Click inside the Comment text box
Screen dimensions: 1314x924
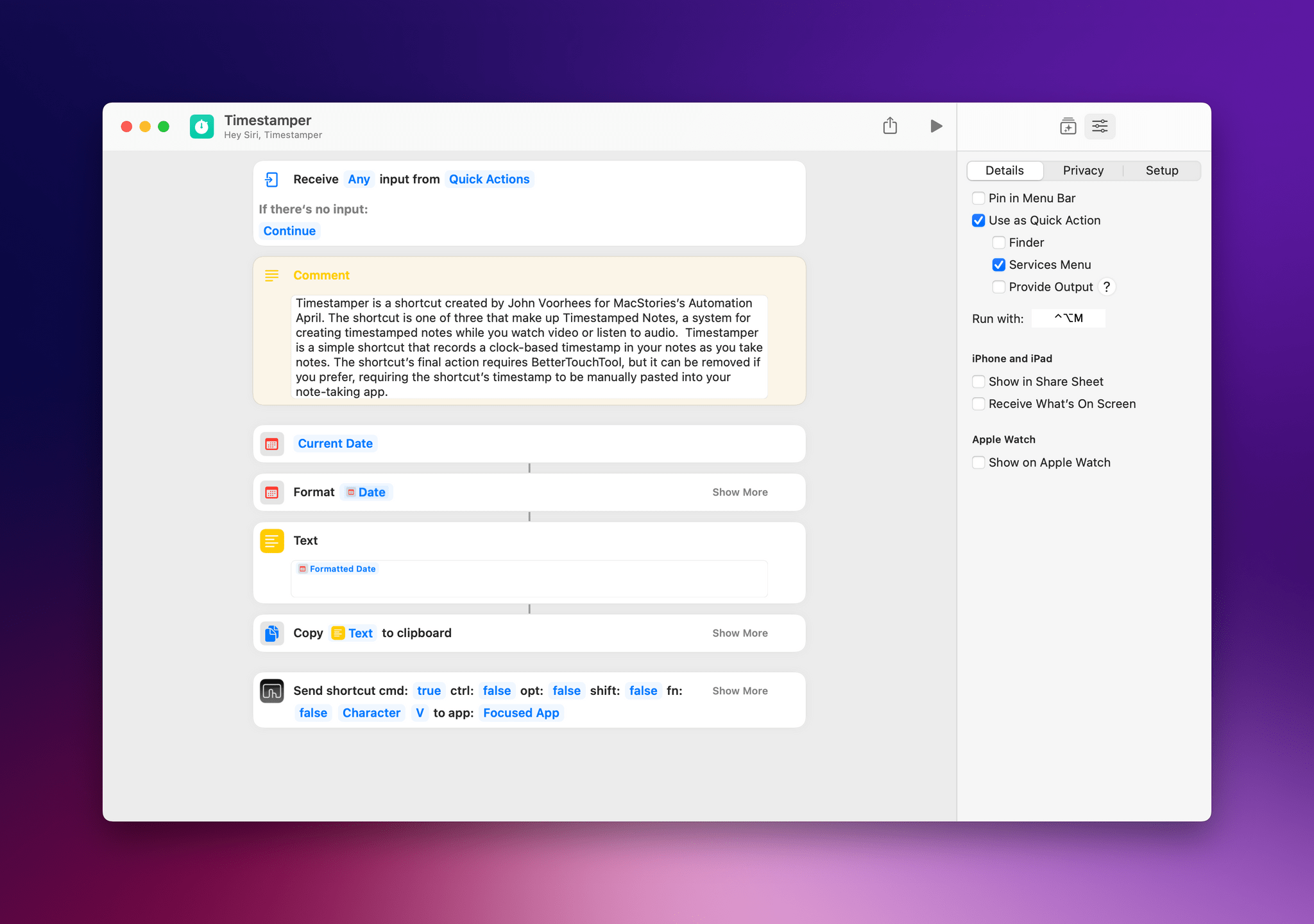[x=529, y=347]
